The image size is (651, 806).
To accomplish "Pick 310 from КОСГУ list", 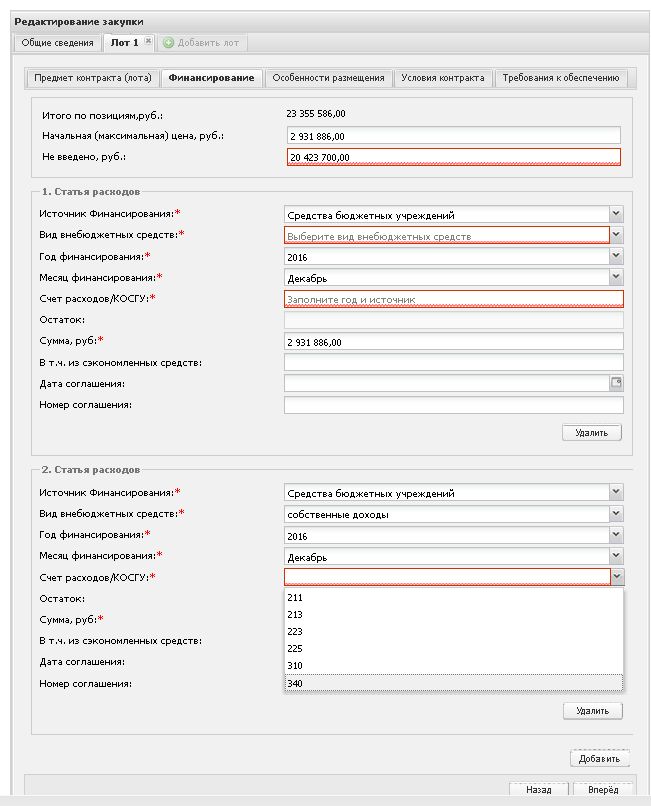I will [453, 665].
